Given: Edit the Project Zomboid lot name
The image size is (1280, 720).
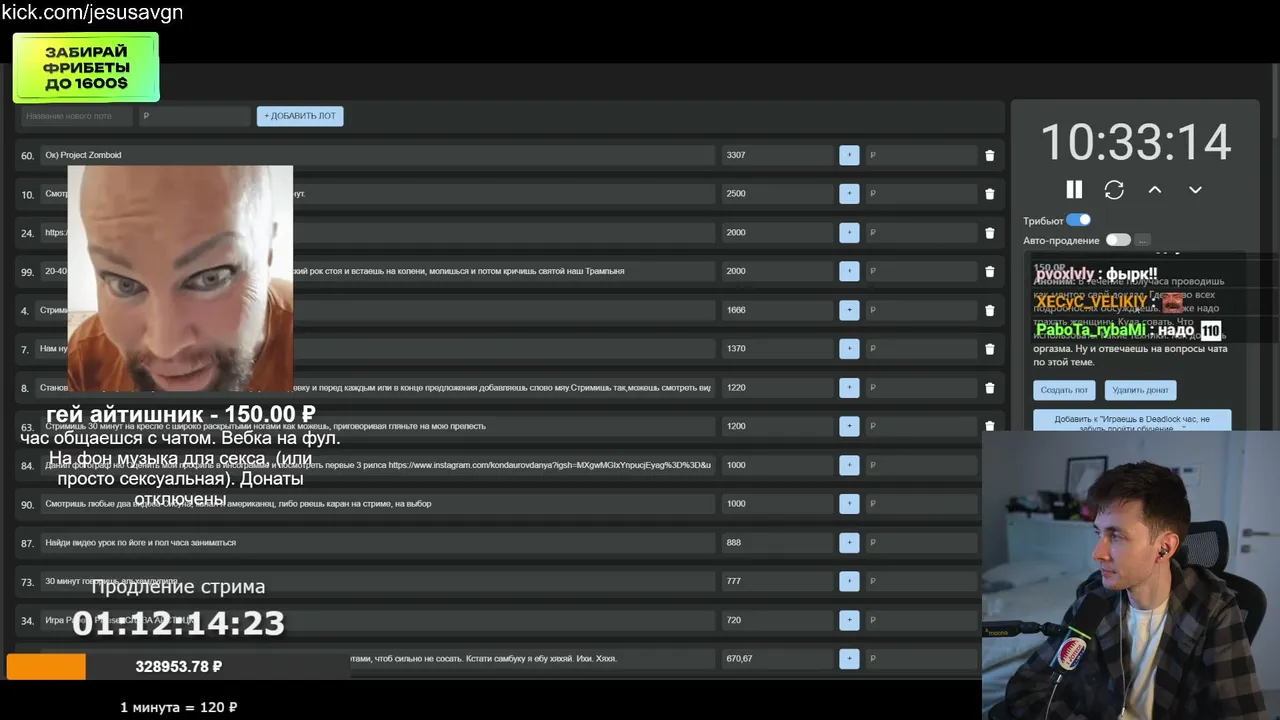Looking at the screenshot, I should (378, 155).
